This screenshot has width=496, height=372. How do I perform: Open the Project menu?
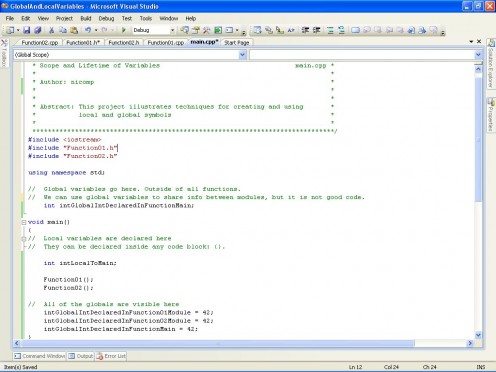pos(64,18)
